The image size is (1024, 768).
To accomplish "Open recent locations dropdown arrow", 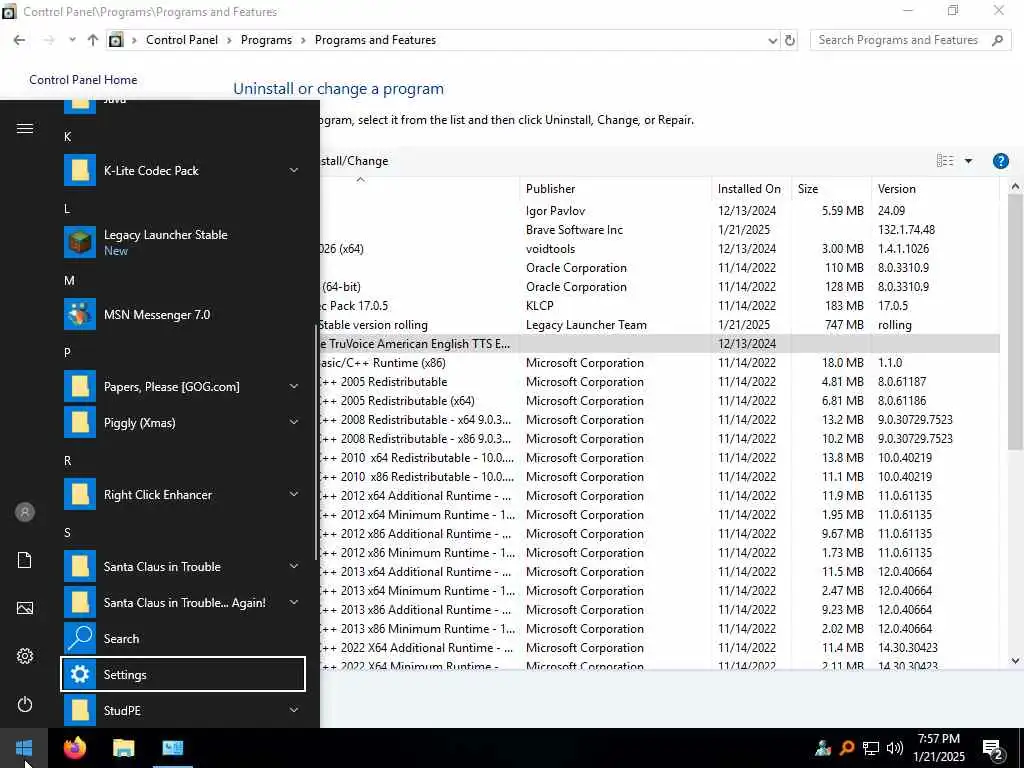I will click(72, 40).
